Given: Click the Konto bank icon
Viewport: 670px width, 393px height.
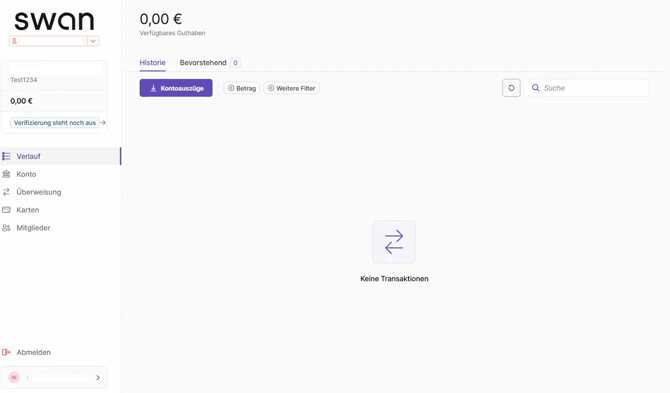Looking at the screenshot, I should click(6, 174).
